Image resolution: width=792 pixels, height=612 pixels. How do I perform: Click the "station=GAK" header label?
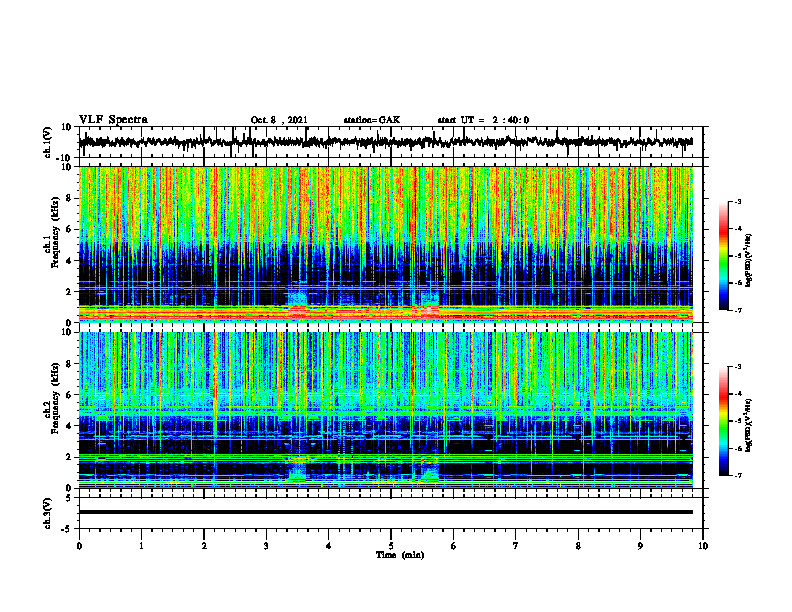(372, 120)
